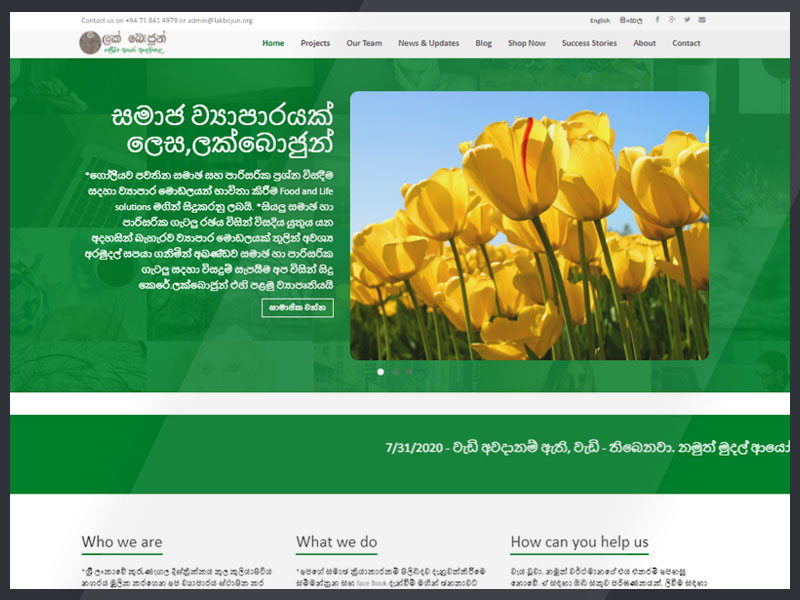
Task: Open the Contact page
Action: click(x=686, y=43)
